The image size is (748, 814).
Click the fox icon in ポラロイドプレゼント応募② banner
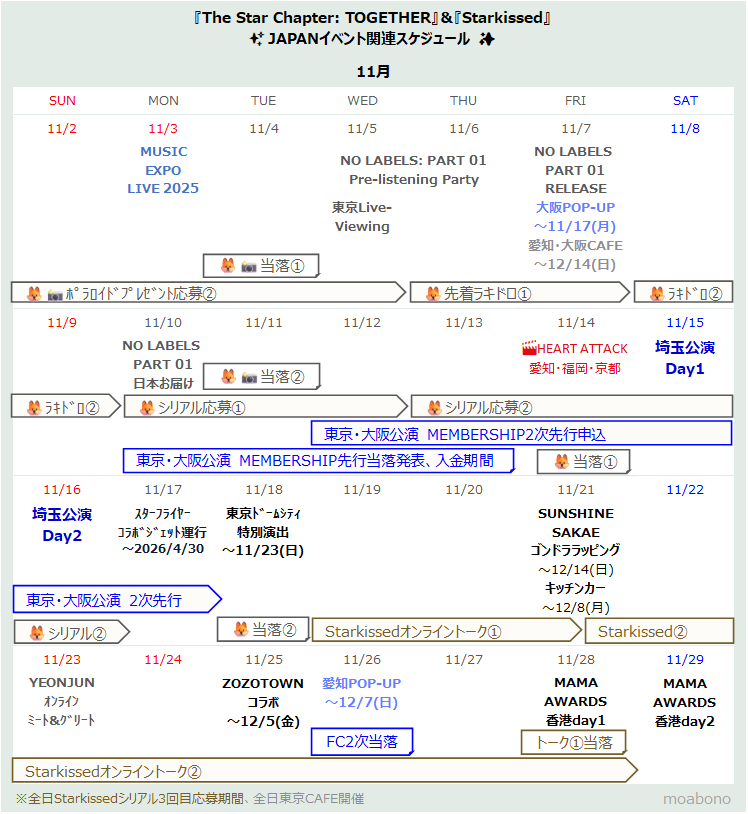(33, 293)
